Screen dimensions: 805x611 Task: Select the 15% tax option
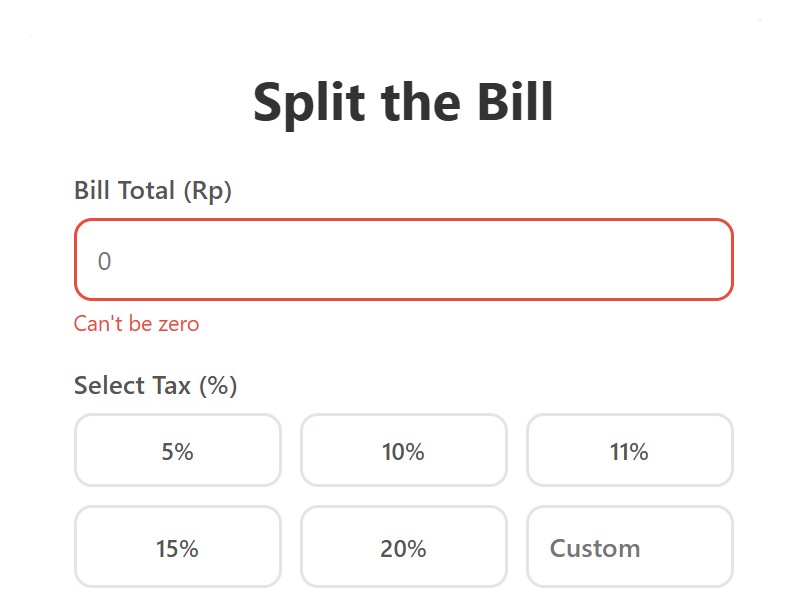pos(177,547)
